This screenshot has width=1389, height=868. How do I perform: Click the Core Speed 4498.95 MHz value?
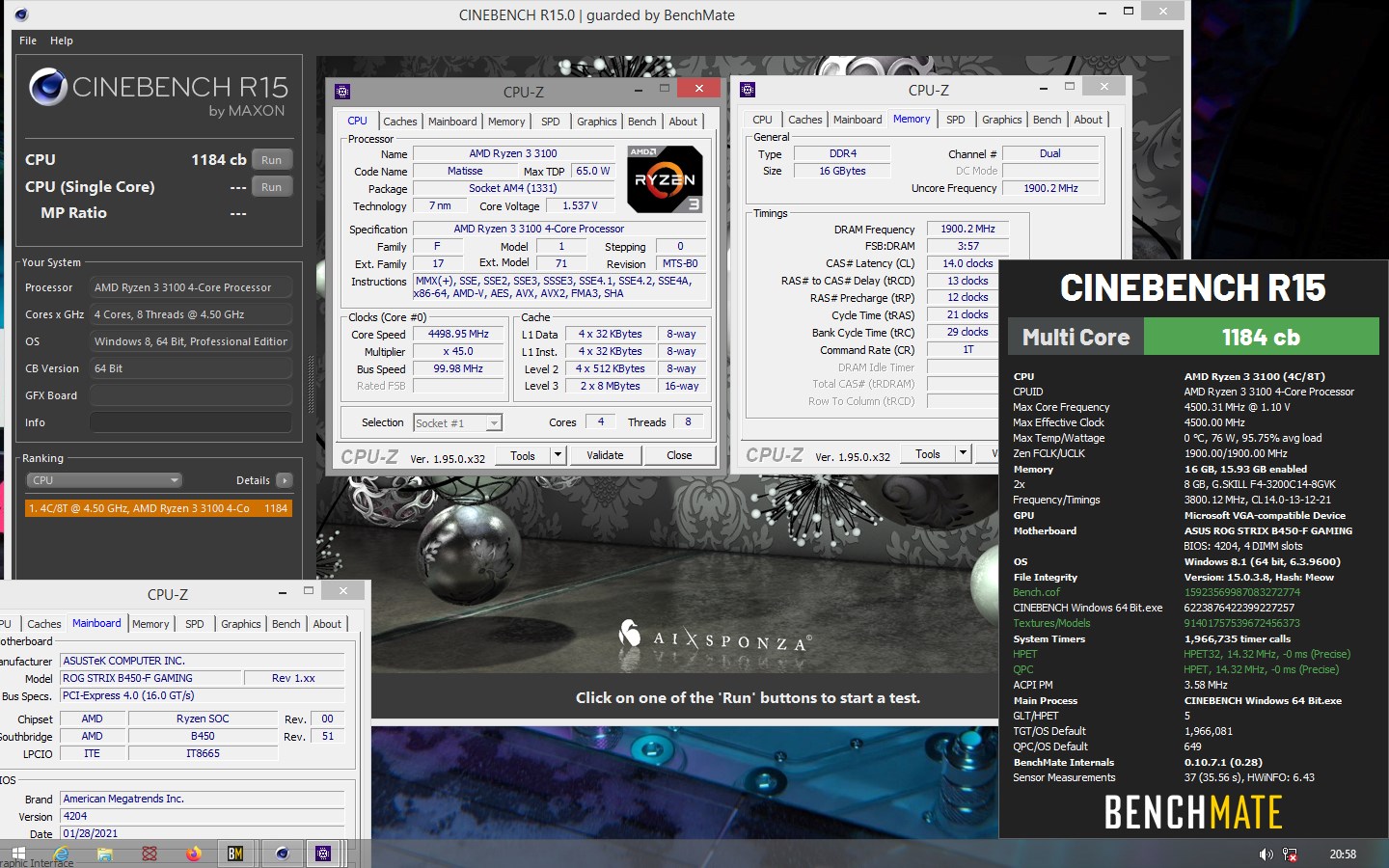pos(458,334)
